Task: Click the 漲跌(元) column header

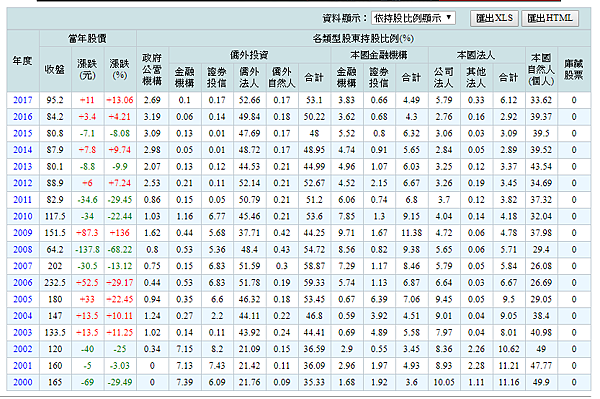Action: point(87,70)
